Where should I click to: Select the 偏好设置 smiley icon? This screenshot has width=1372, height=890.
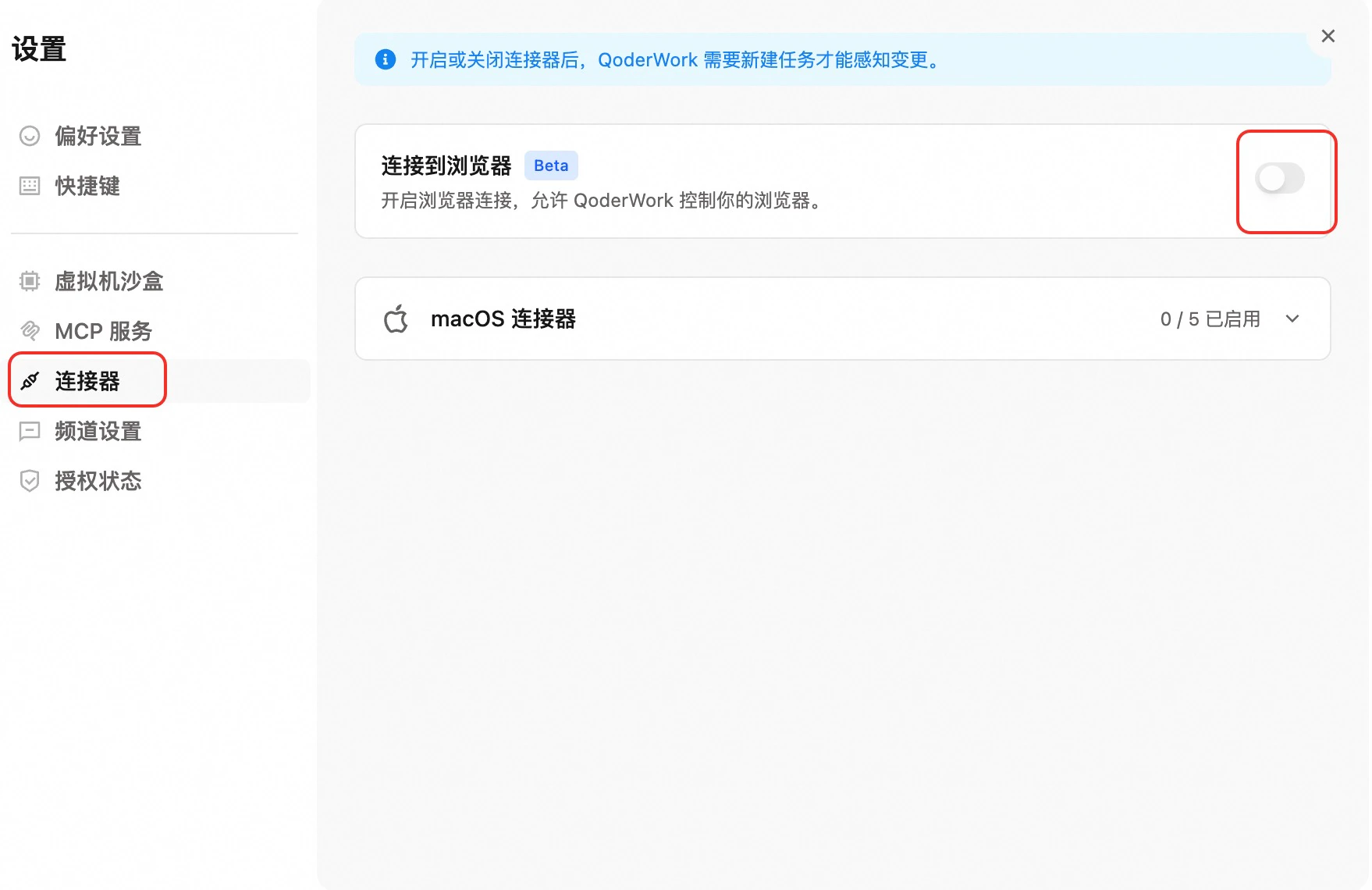click(29, 136)
